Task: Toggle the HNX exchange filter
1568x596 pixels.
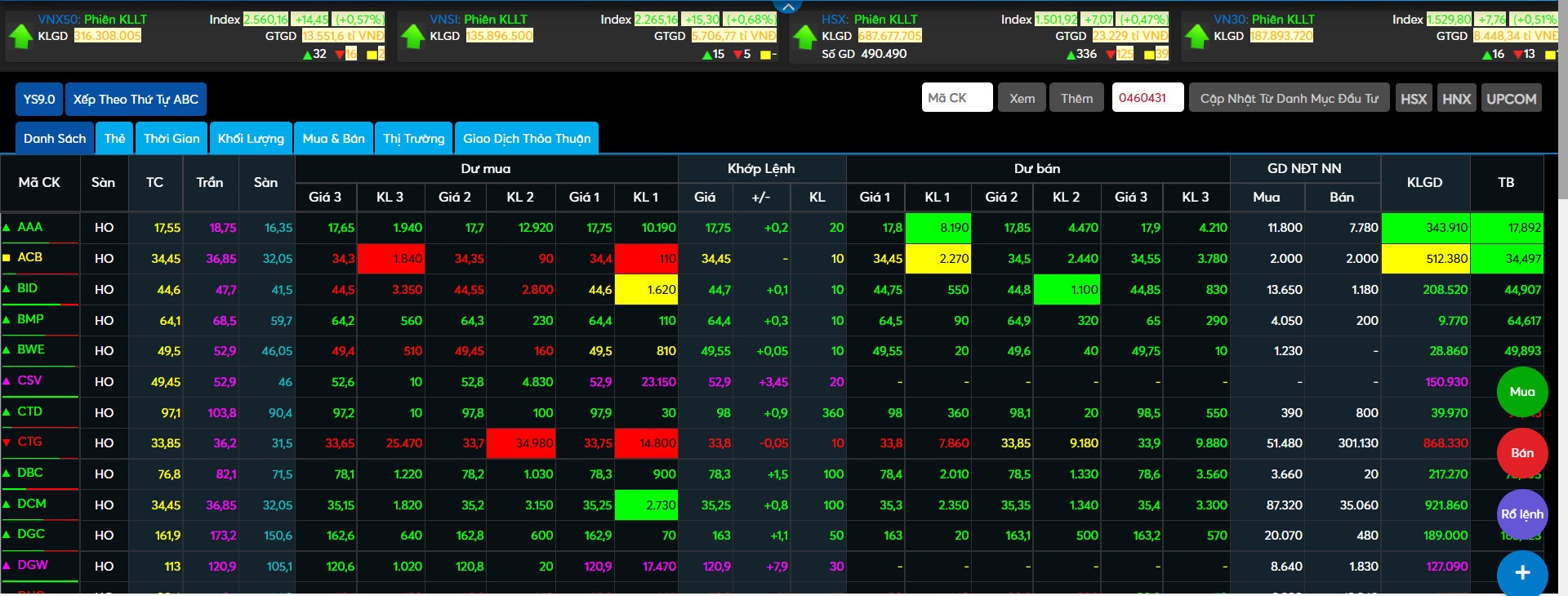Action: 1456,99
